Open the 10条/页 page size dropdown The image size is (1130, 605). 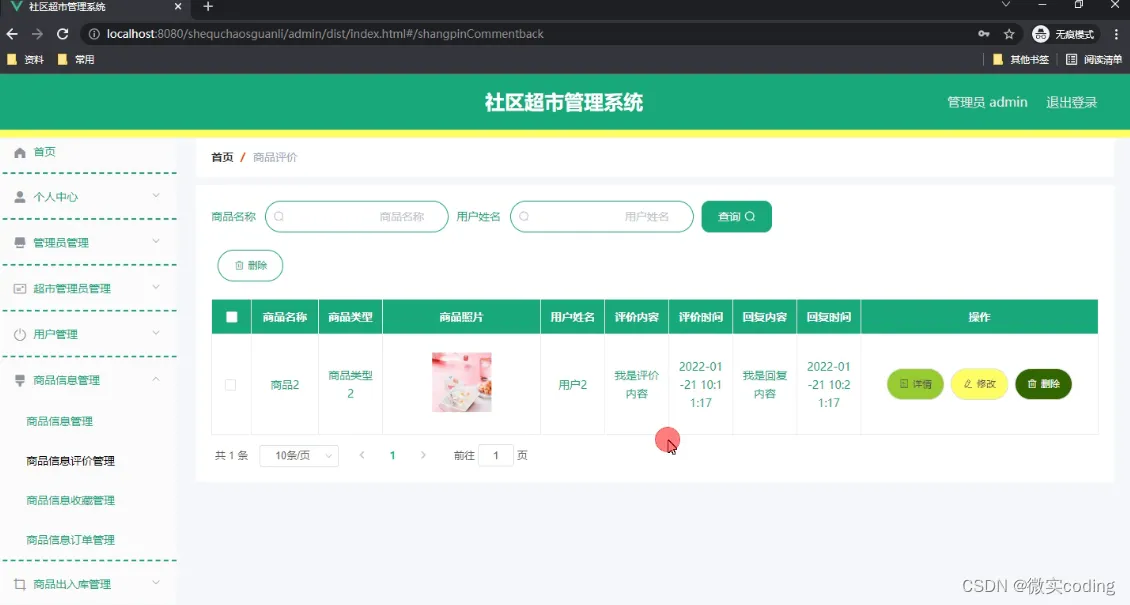[298, 455]
